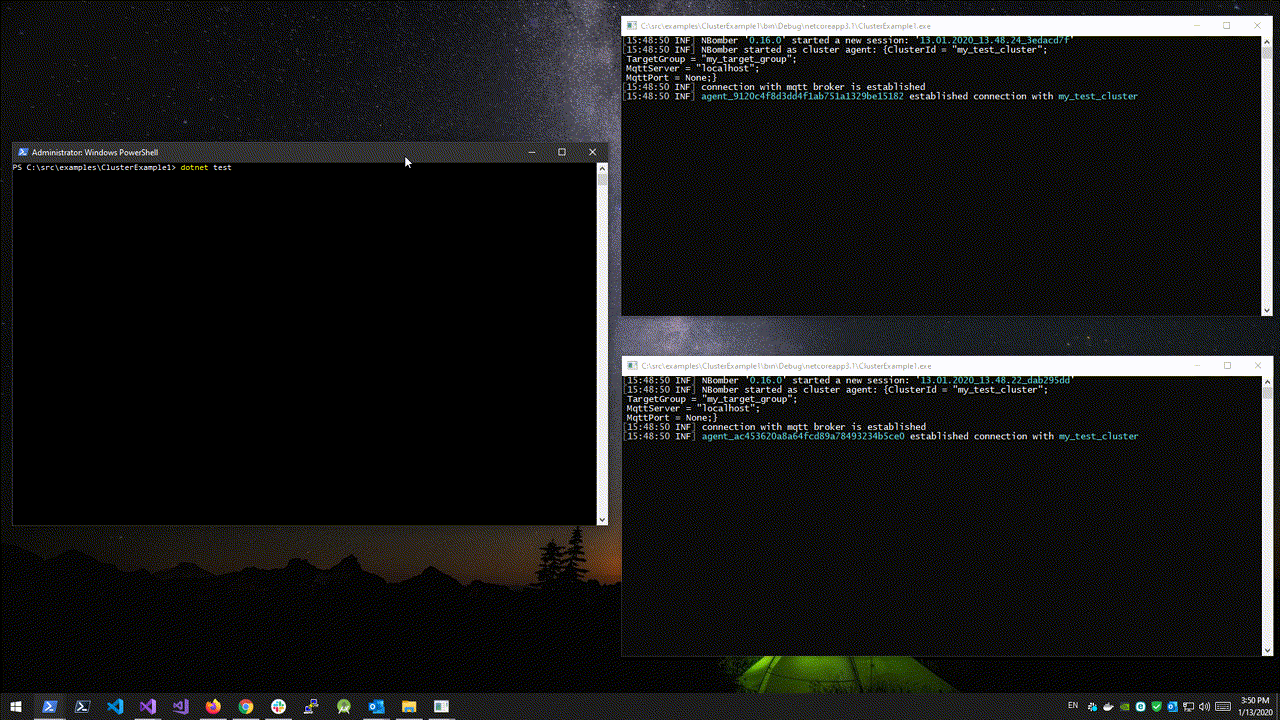Open the Windows Start menu
1280x720 pixels.
[16, 706]
